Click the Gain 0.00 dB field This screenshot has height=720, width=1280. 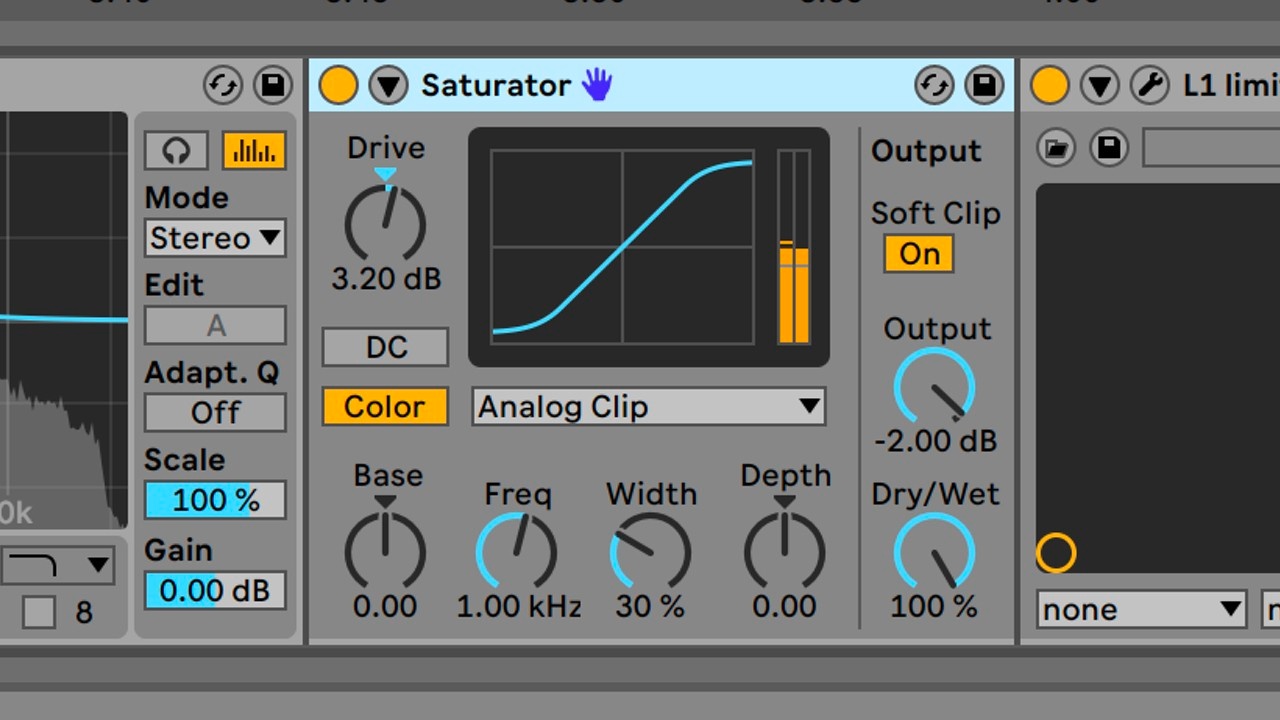215,590
